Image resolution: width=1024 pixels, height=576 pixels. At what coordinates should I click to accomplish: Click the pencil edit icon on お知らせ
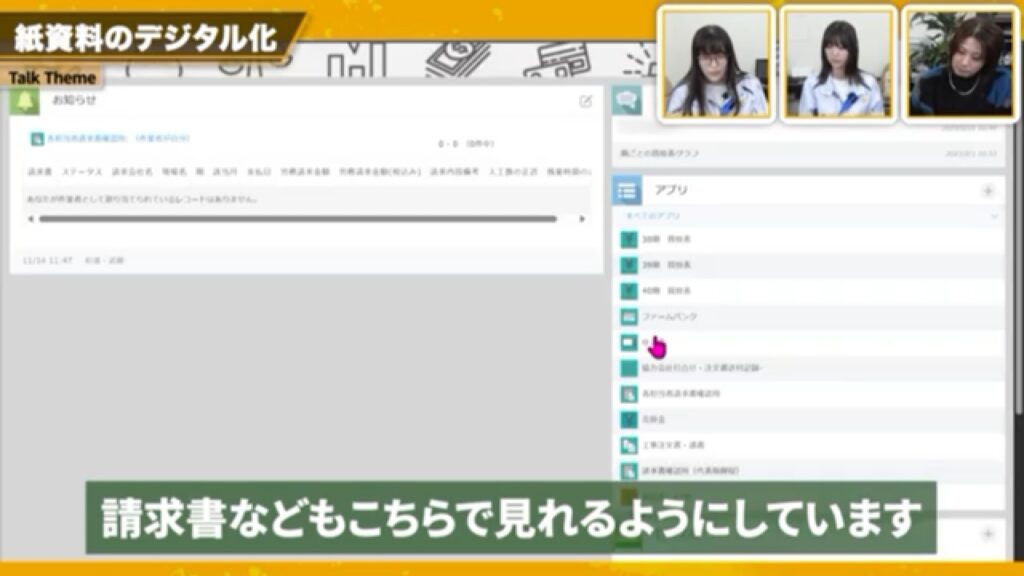pos(584,101)
